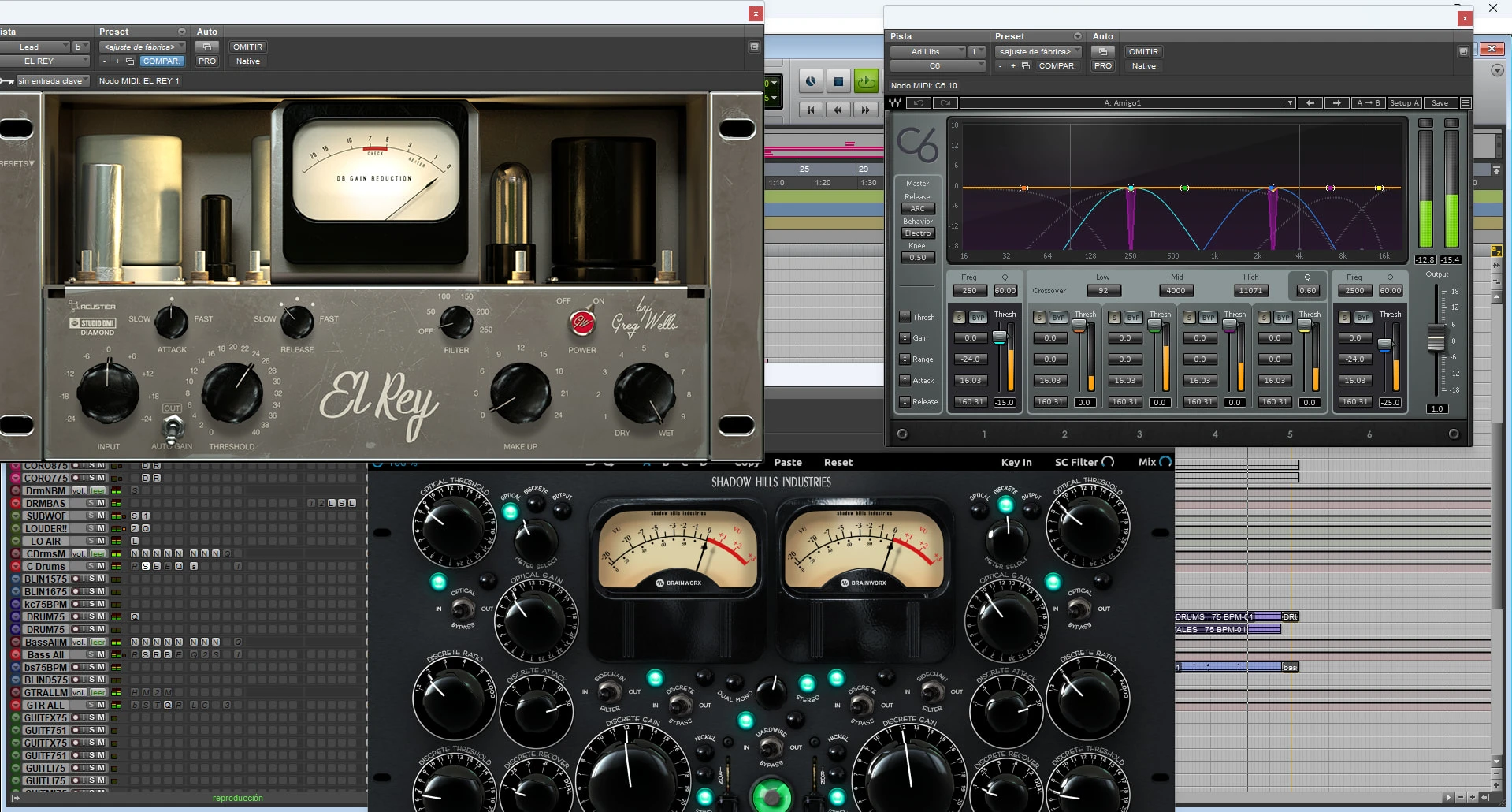Click the track icon next to SUBWOF
Screen dimensions: 1512x812
[x=15, y=516]
